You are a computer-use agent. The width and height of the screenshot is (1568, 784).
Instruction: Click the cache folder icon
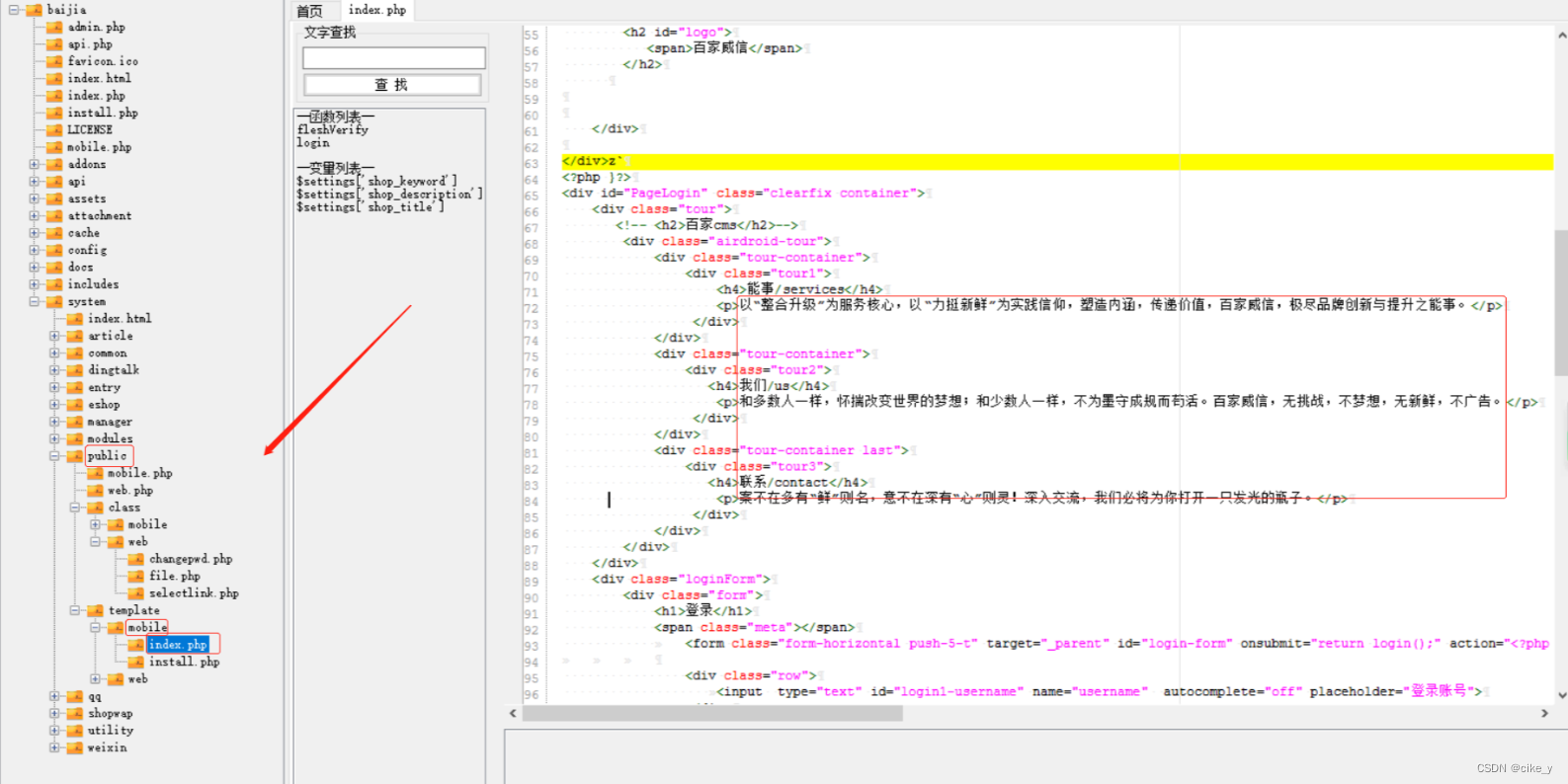54,233
